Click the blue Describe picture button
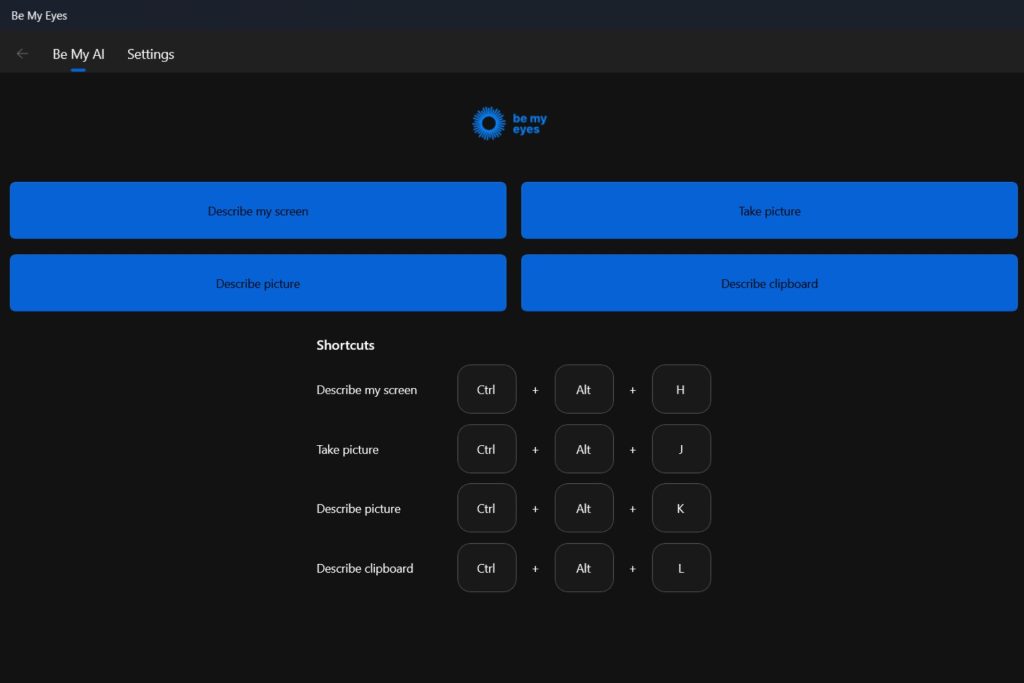This screenshot has height=683, width=1024. (258, 283)
